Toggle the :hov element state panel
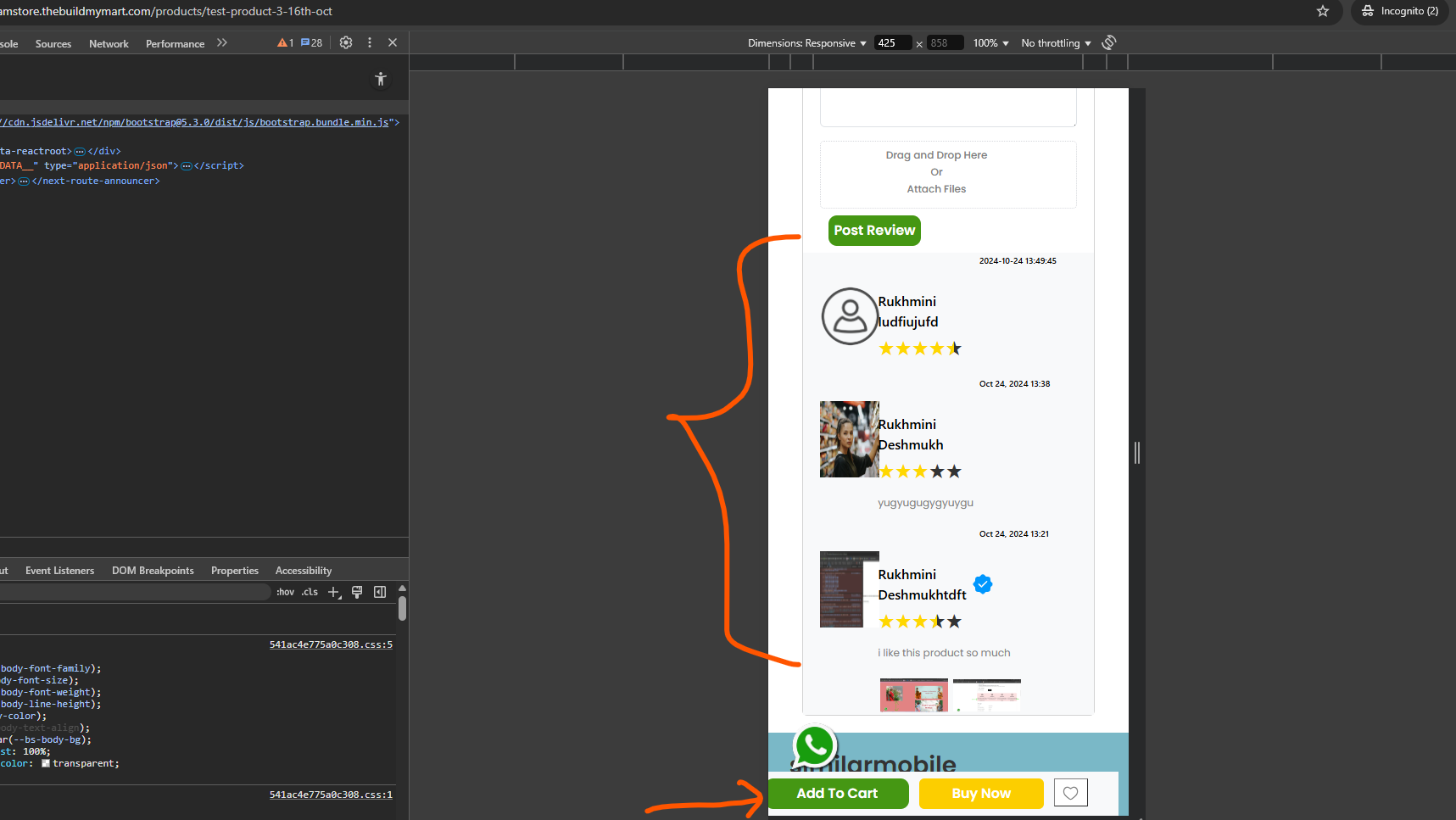This screenshot has width=1456, height=820. click(x=286, y=592)
